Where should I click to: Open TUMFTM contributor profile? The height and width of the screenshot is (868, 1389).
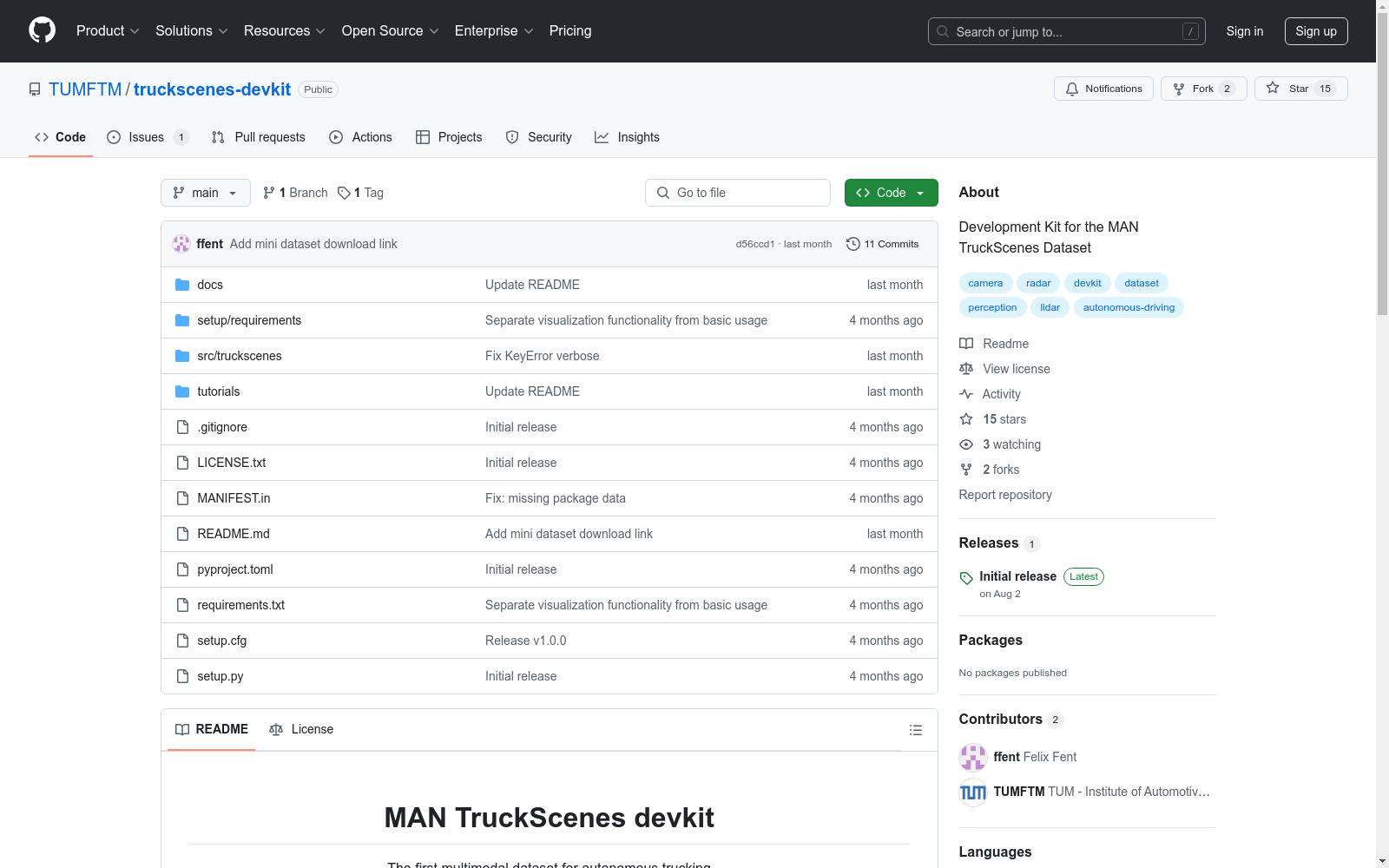[1084, 792]
